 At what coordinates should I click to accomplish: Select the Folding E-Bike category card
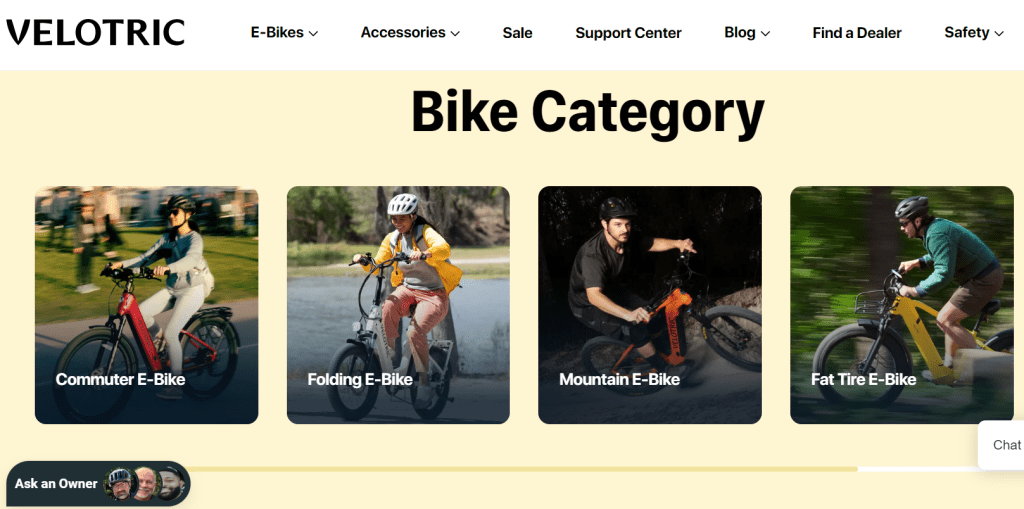tap(398, 290)
